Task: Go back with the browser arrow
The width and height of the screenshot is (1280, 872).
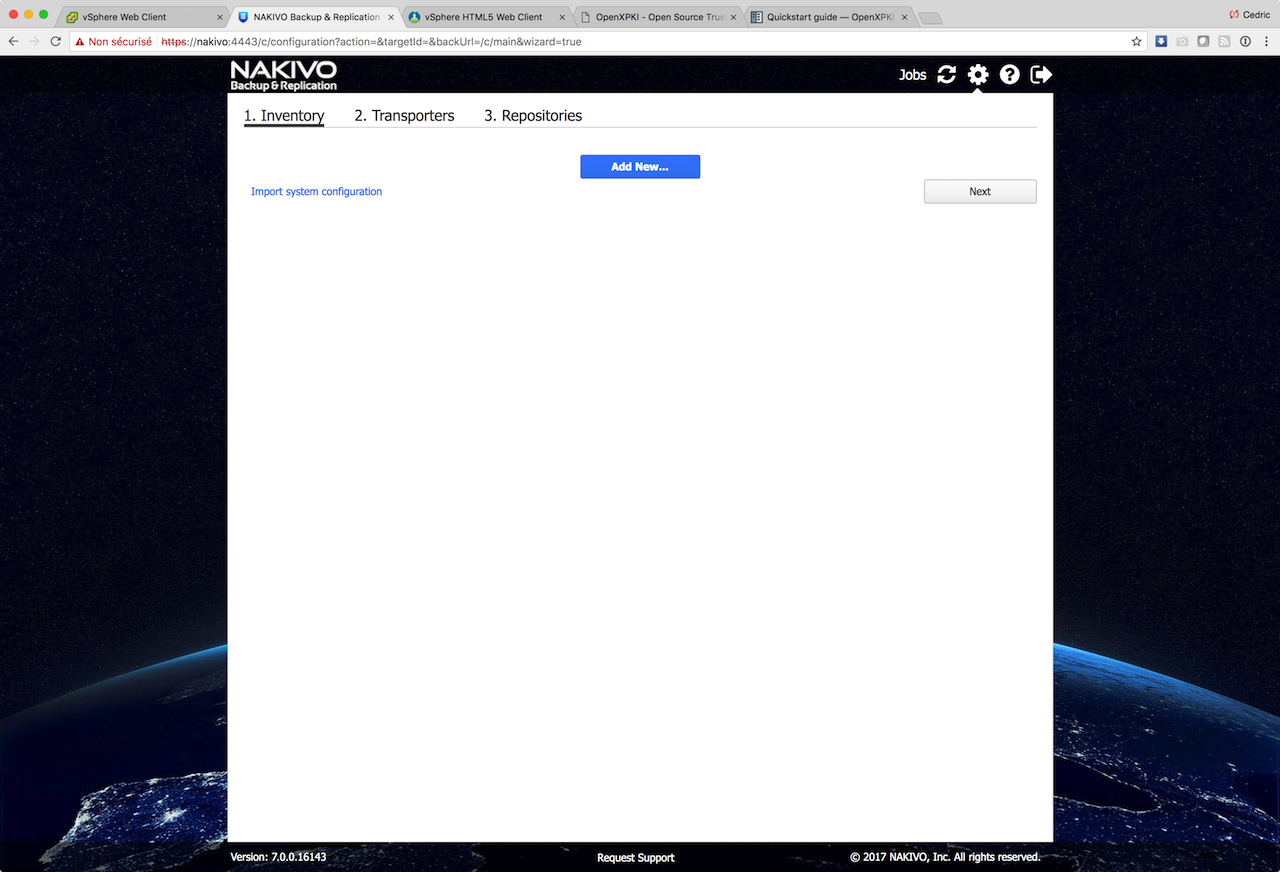Action: click(13, 42)
